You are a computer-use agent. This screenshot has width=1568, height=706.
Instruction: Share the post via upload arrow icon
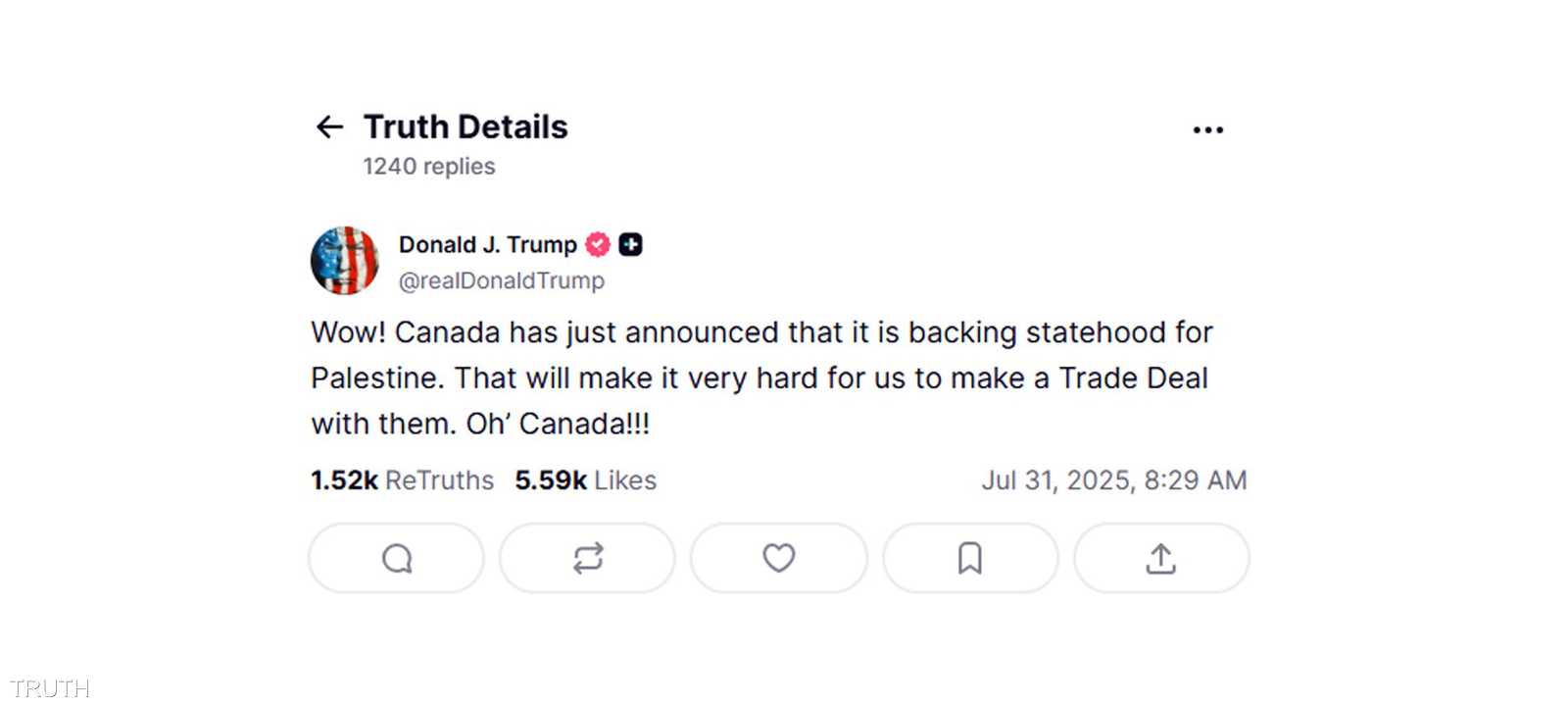coord(1160,558)
